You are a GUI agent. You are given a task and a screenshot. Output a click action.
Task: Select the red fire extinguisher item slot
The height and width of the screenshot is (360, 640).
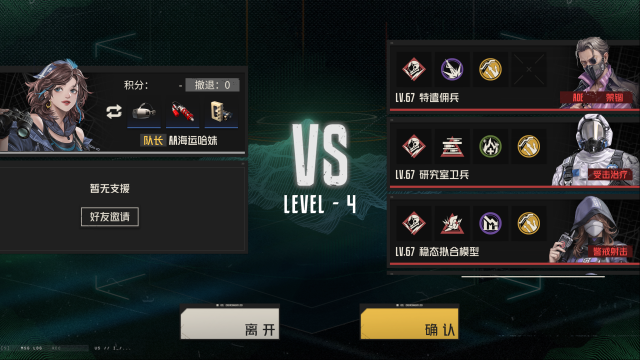tap(182, 112)
